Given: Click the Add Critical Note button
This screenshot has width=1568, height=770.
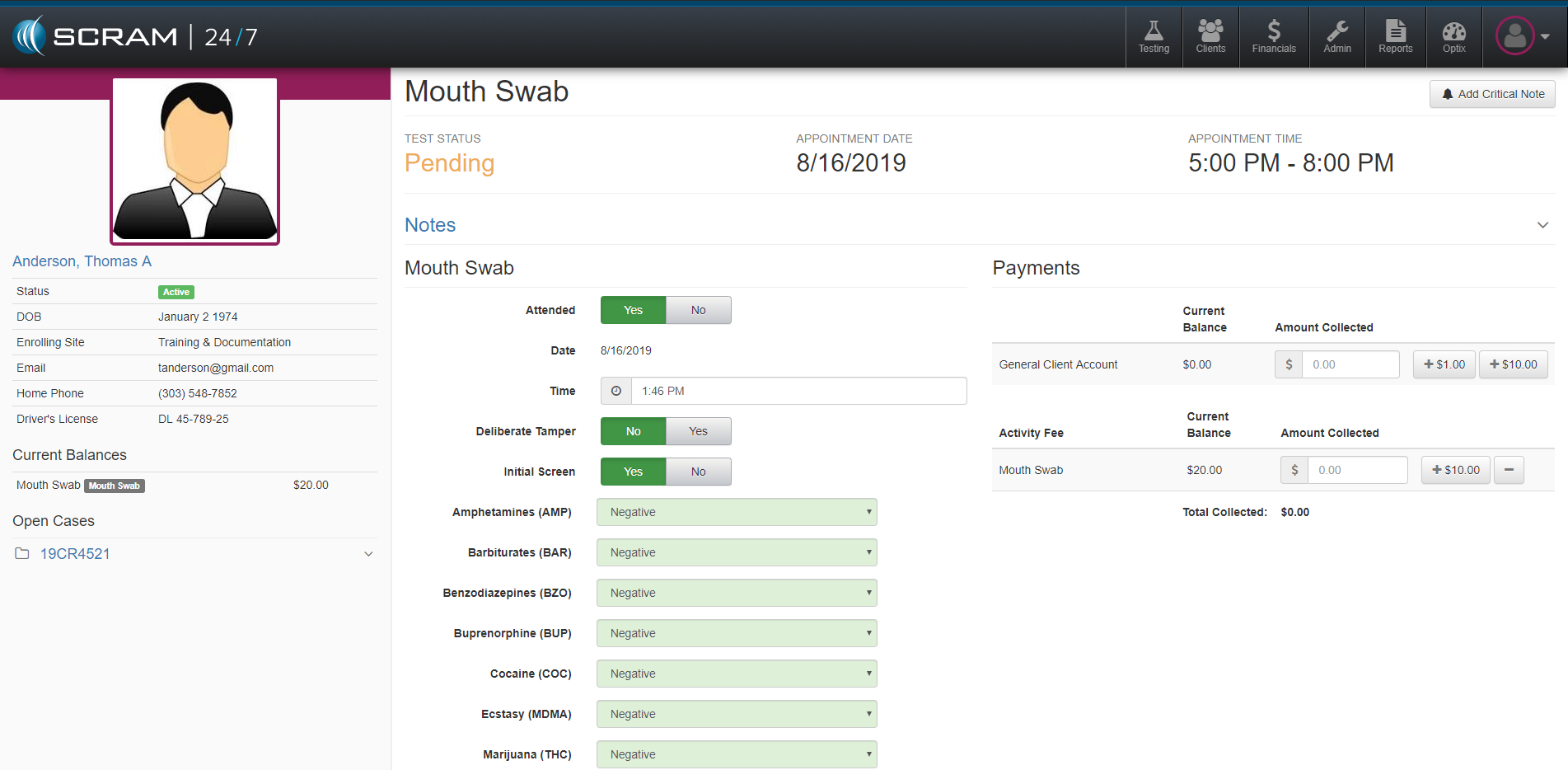Looking at the screenshot, I should (x=1492, y=94).
